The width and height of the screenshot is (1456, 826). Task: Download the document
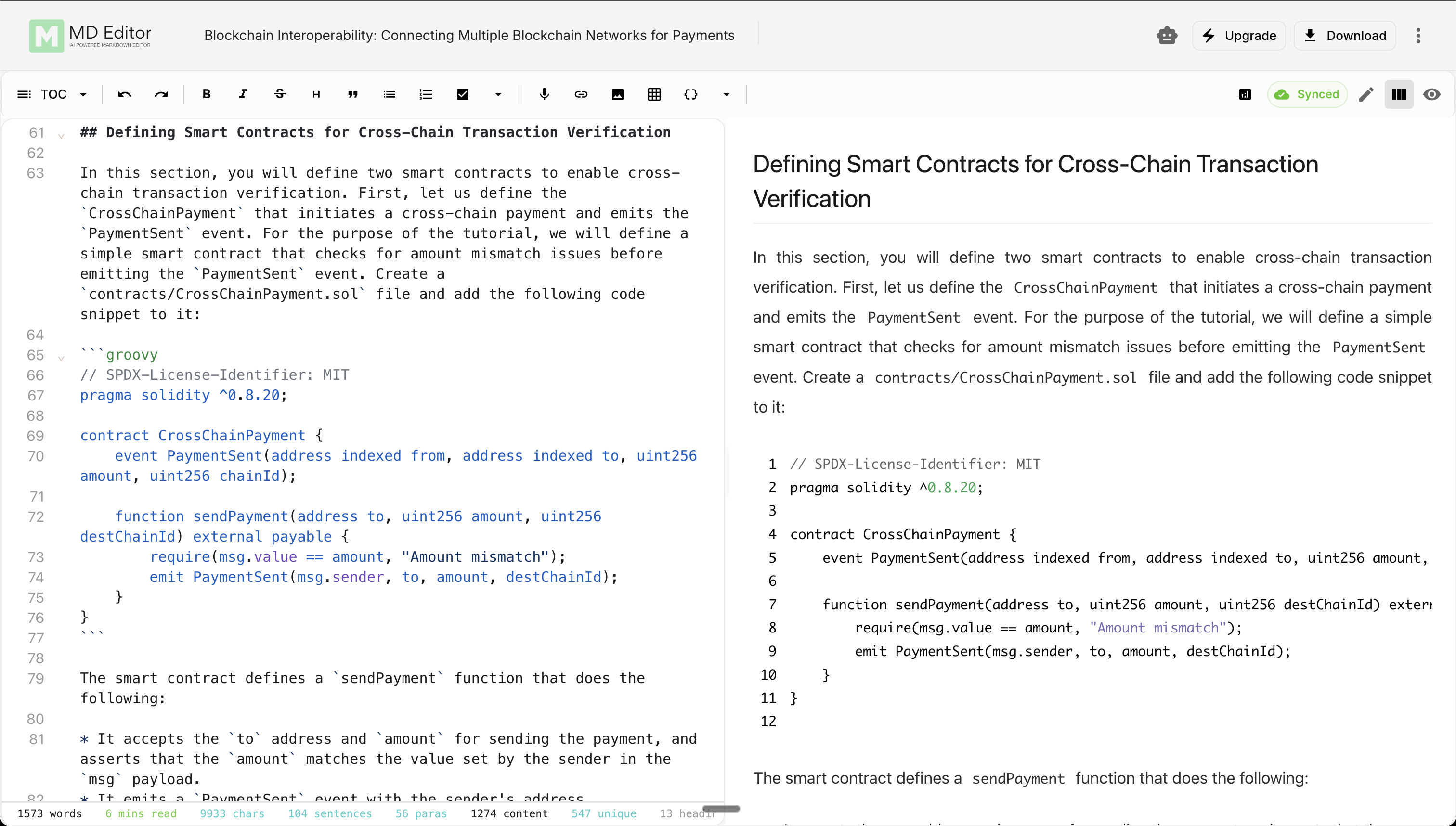click(x=1344, y=35)
